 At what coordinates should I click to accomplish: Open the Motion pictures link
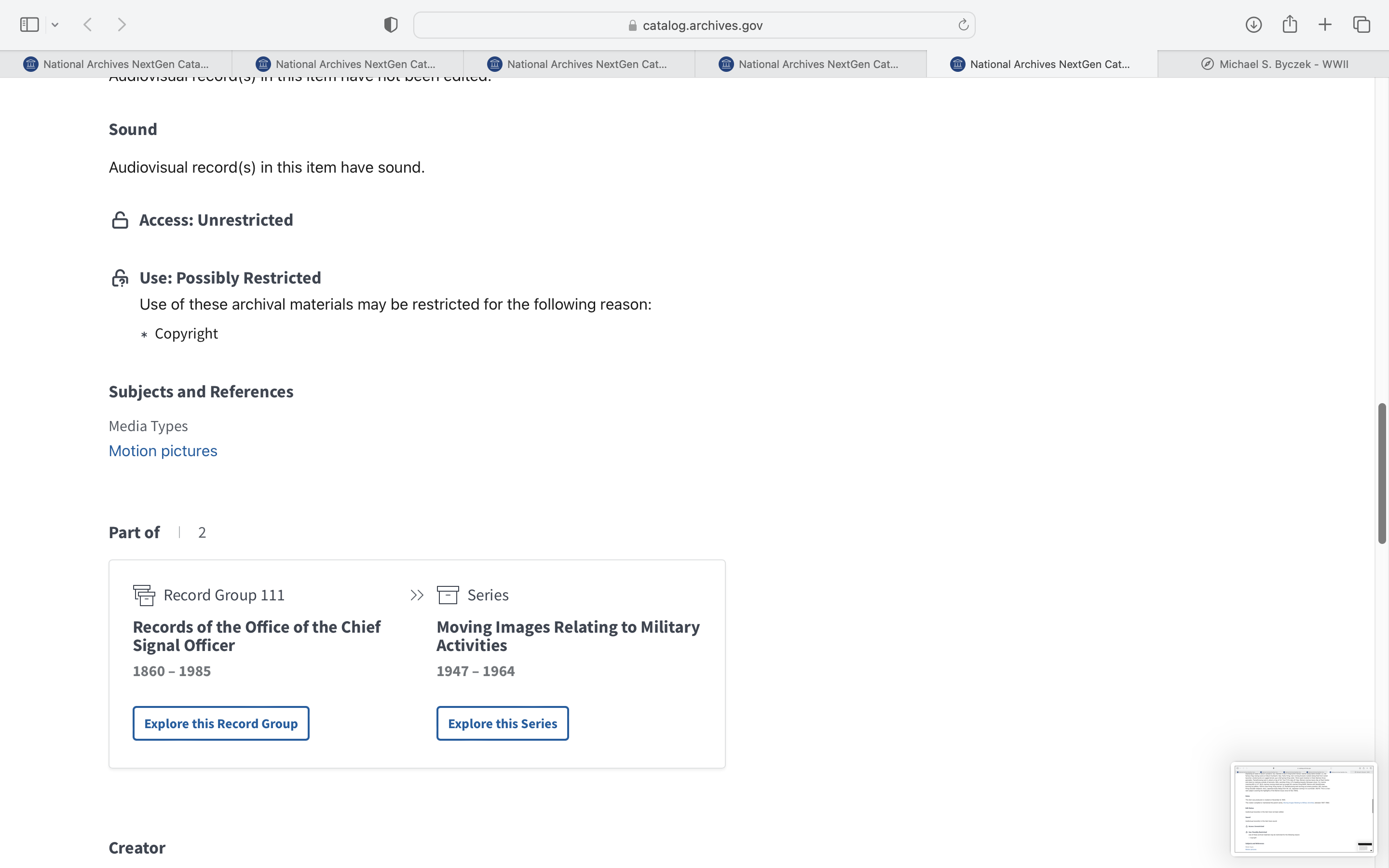(163, 451)
